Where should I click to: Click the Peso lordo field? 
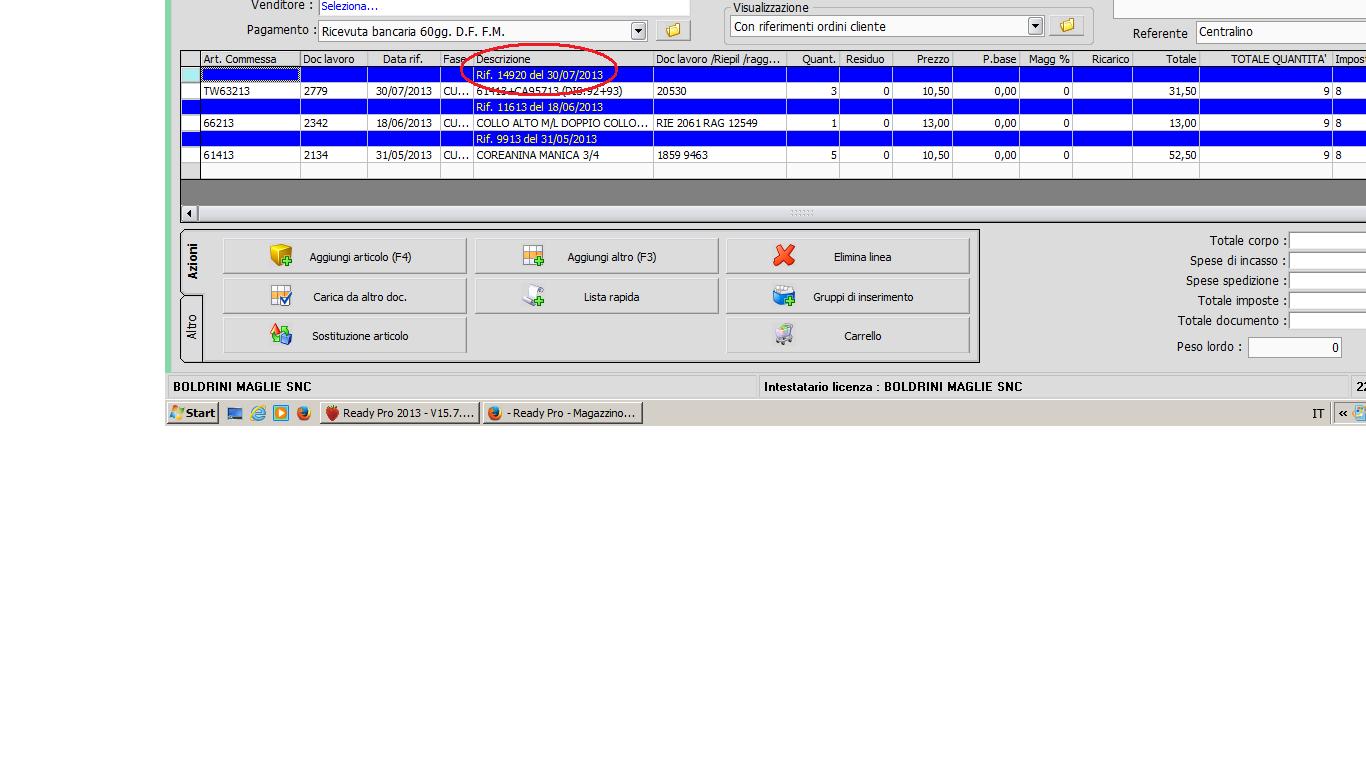[1294, 348]
